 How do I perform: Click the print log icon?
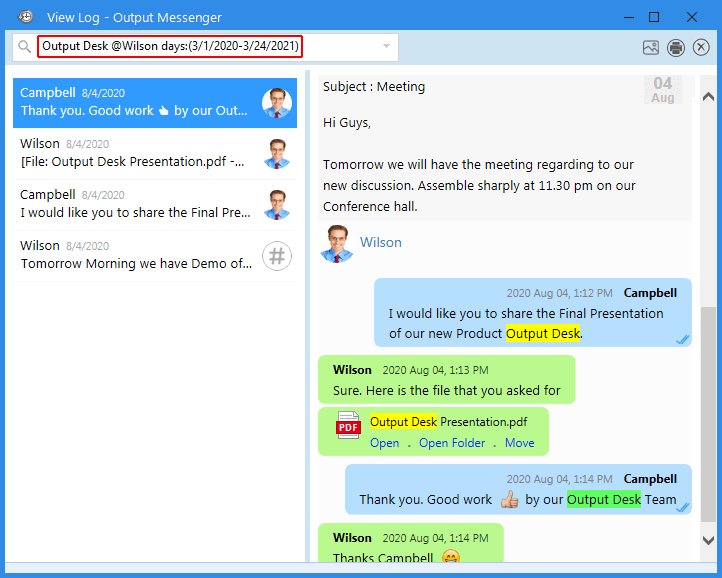coord(675,47)
